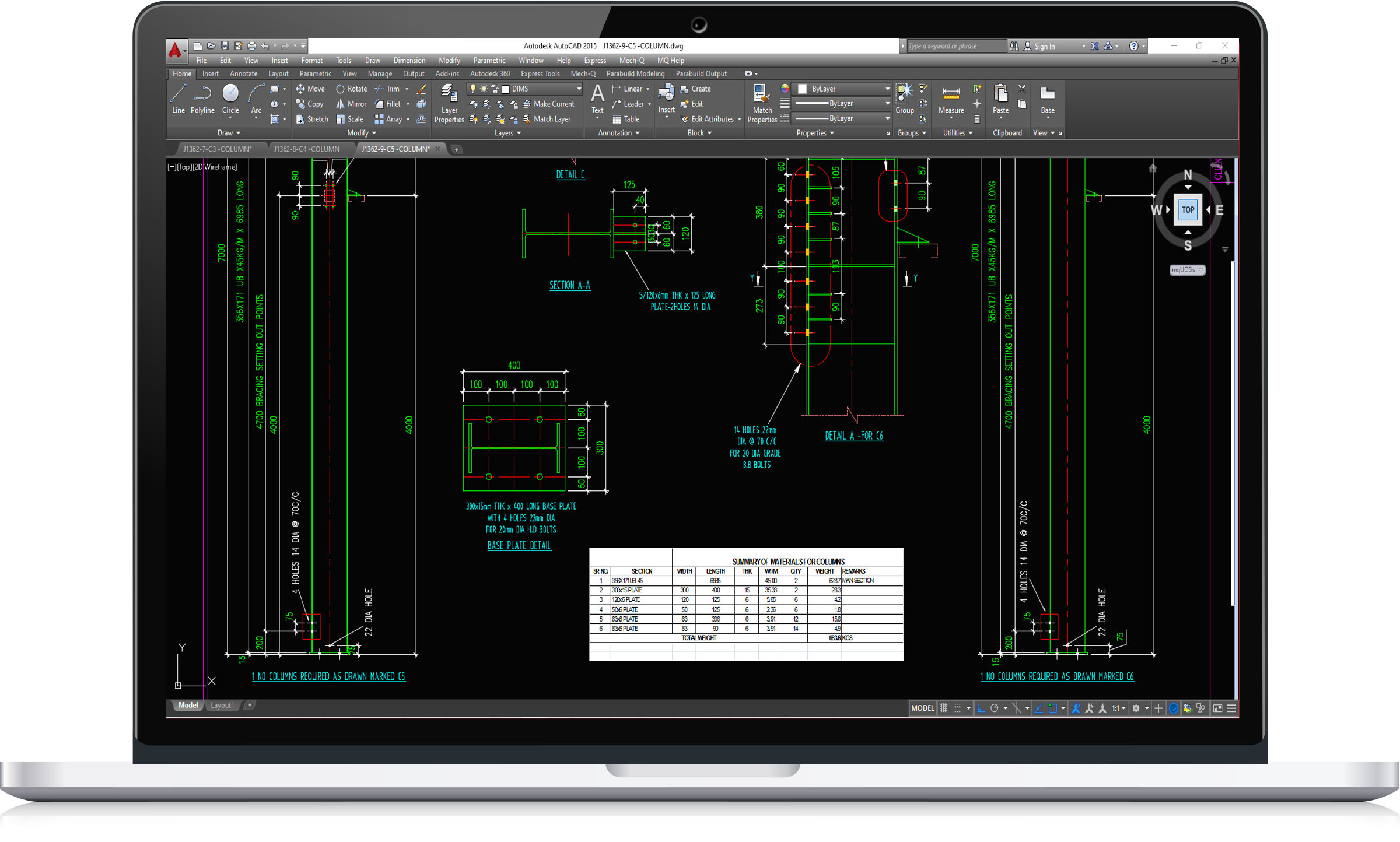Activate the Move command
The height and width of the screenshot is (842, 1400).
pos(310,89)
